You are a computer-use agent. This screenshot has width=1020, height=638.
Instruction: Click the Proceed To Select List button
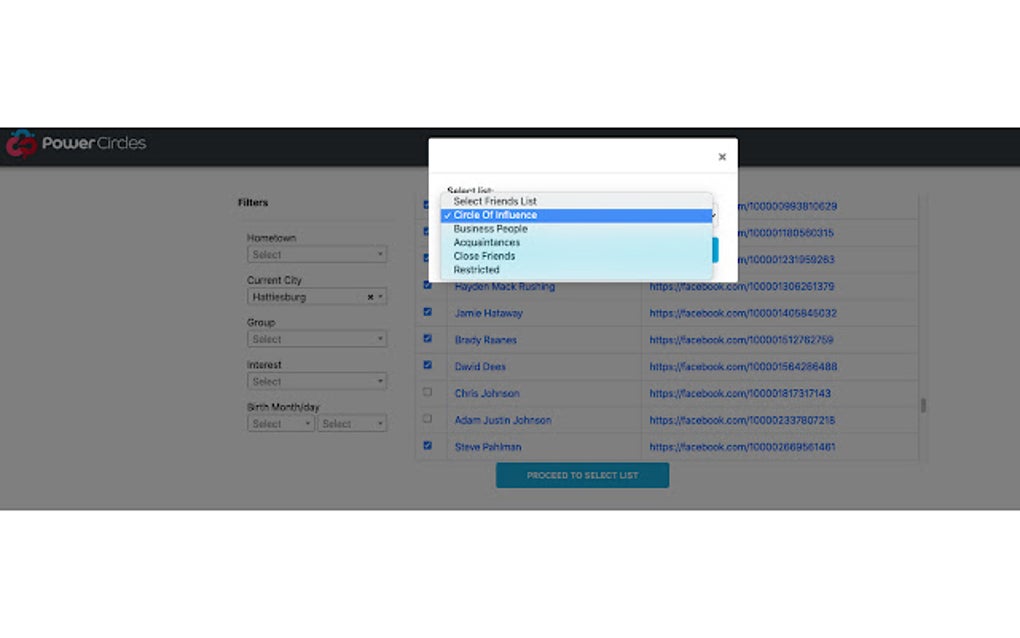(x=582, y=475)
